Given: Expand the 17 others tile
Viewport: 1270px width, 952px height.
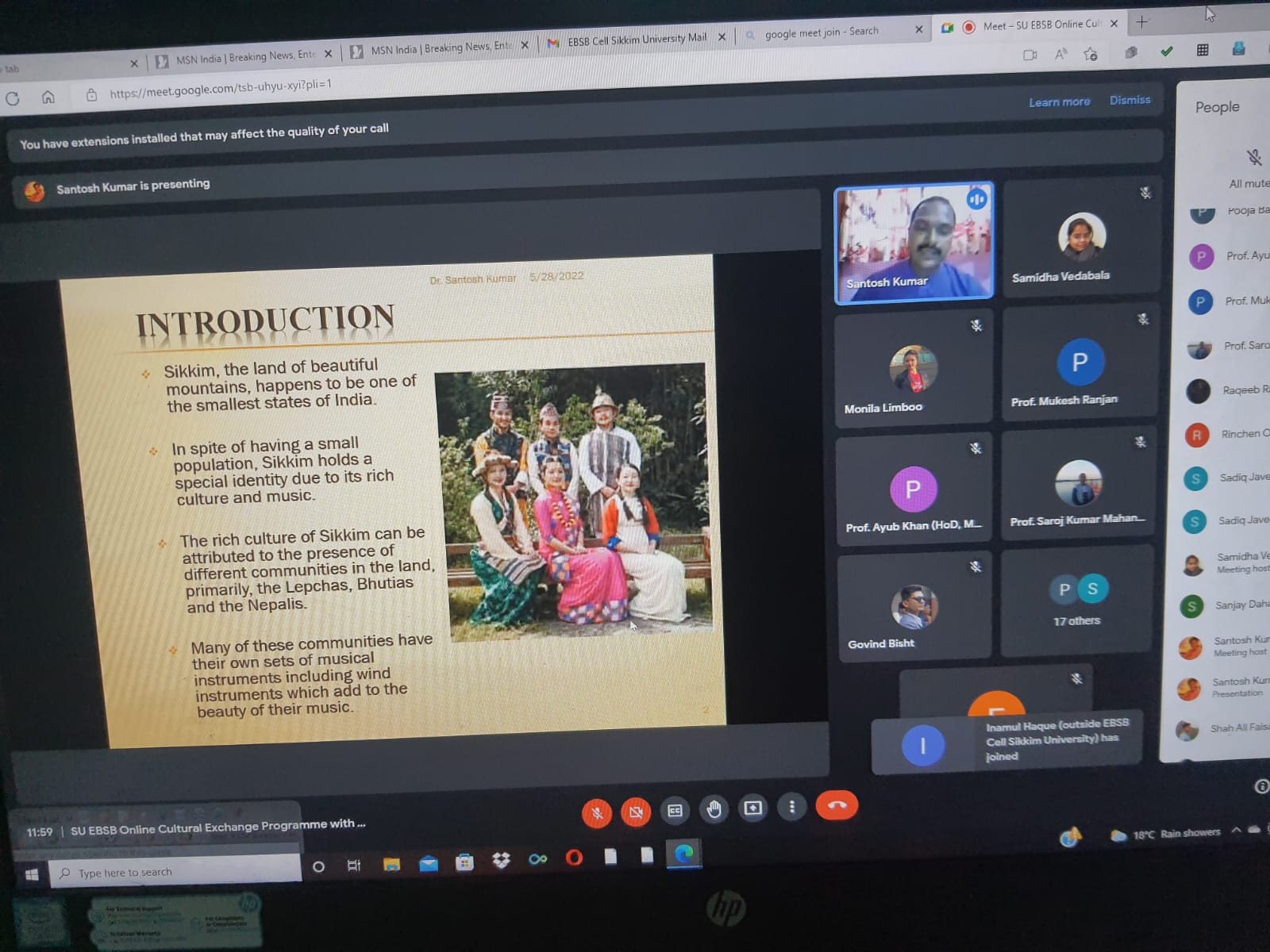Looking at the screenshot, I should pos(1076,601).
